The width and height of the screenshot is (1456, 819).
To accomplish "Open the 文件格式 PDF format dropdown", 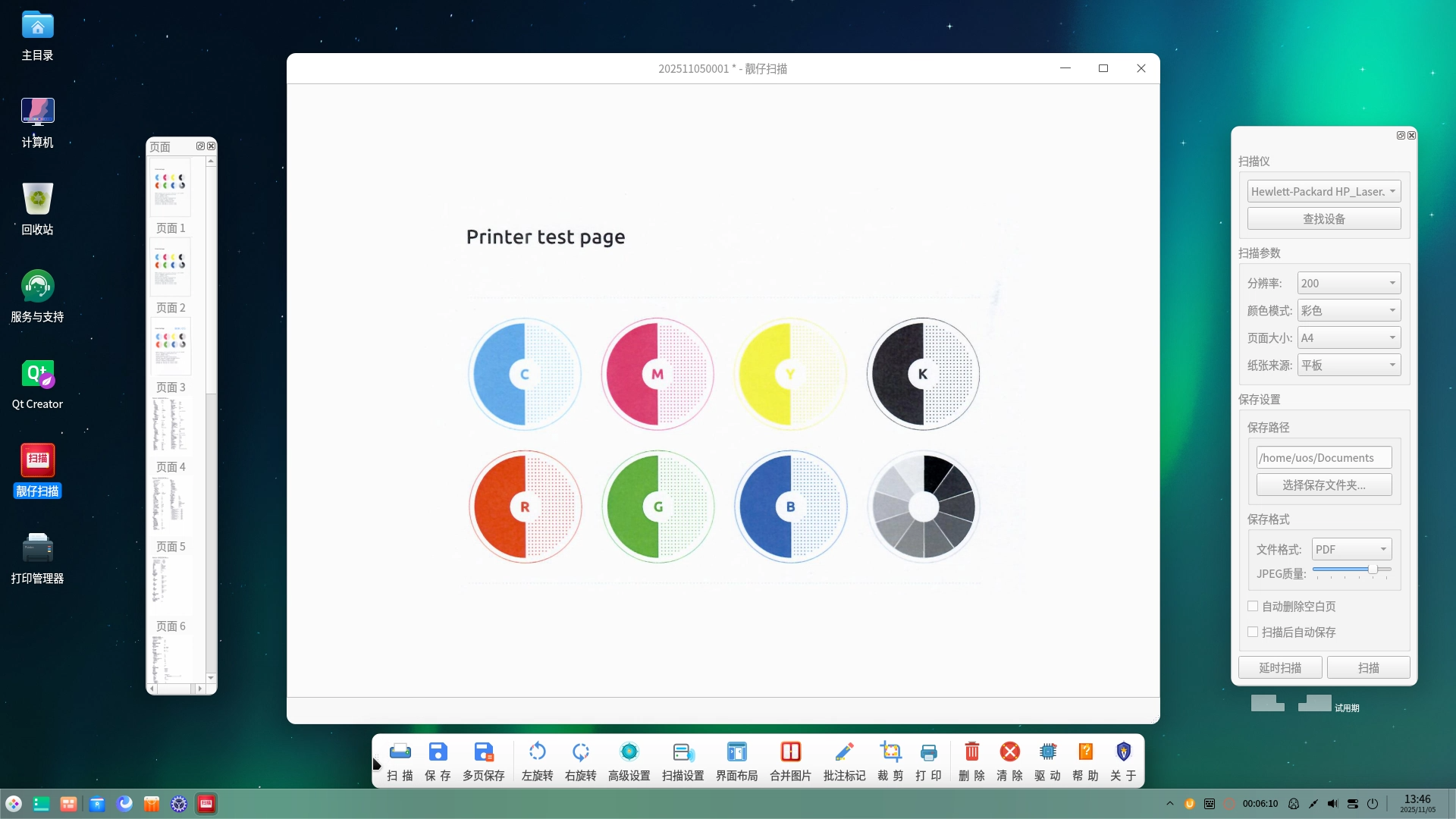I will [1351, 549].
